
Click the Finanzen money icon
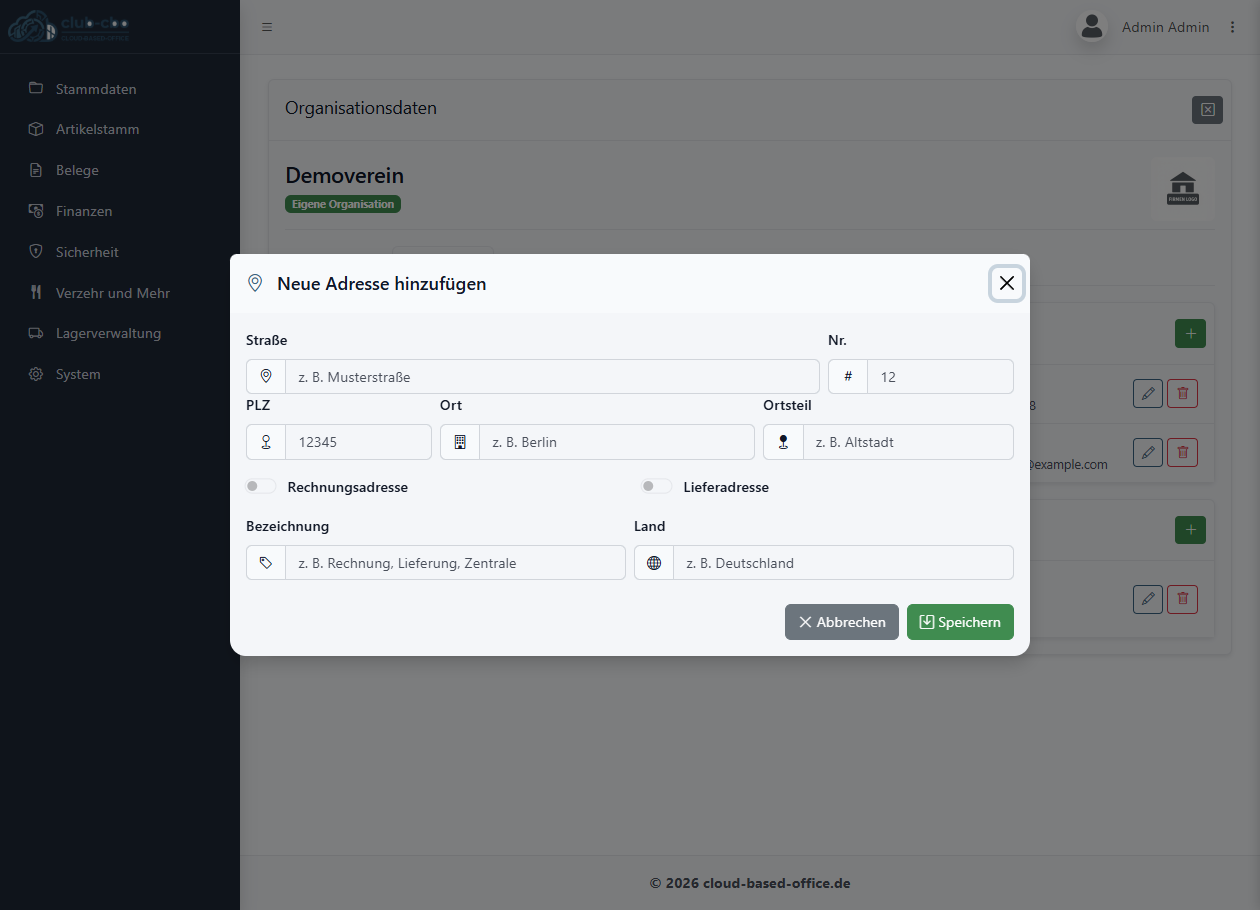(36, 211)
